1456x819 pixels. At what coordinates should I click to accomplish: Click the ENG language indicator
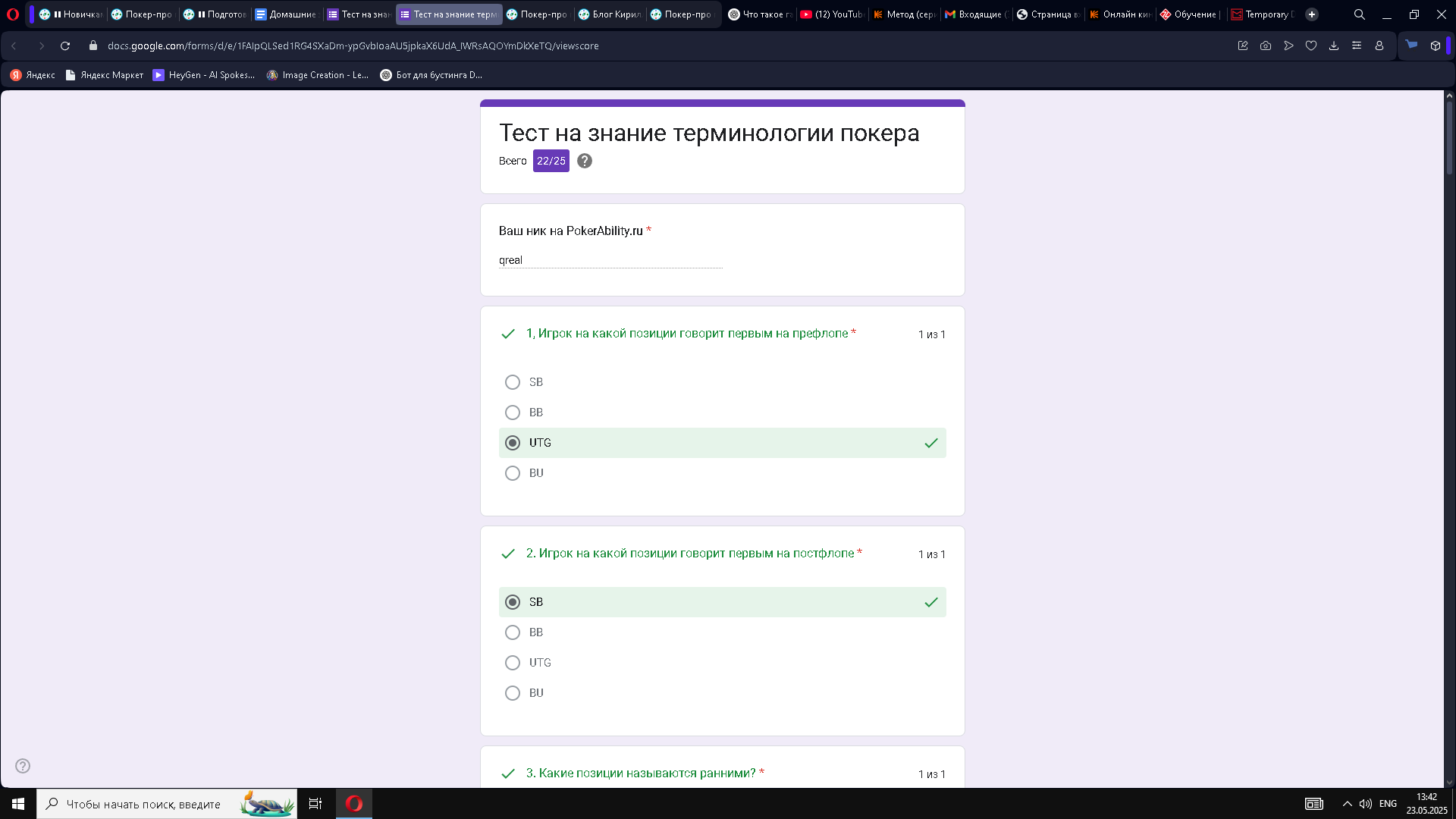coord(1389,804)
